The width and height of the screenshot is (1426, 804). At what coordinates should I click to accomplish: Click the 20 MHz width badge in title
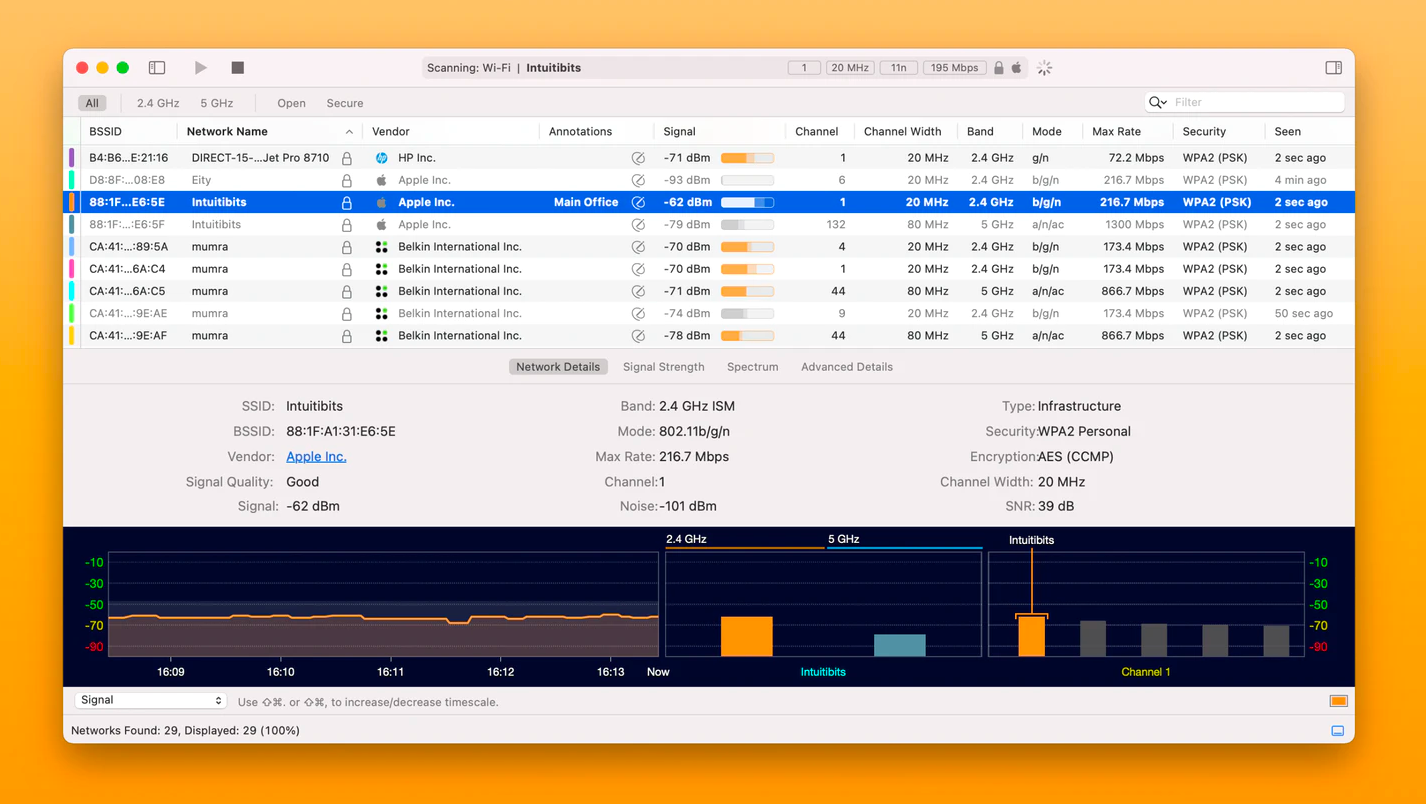coord(850,68)
